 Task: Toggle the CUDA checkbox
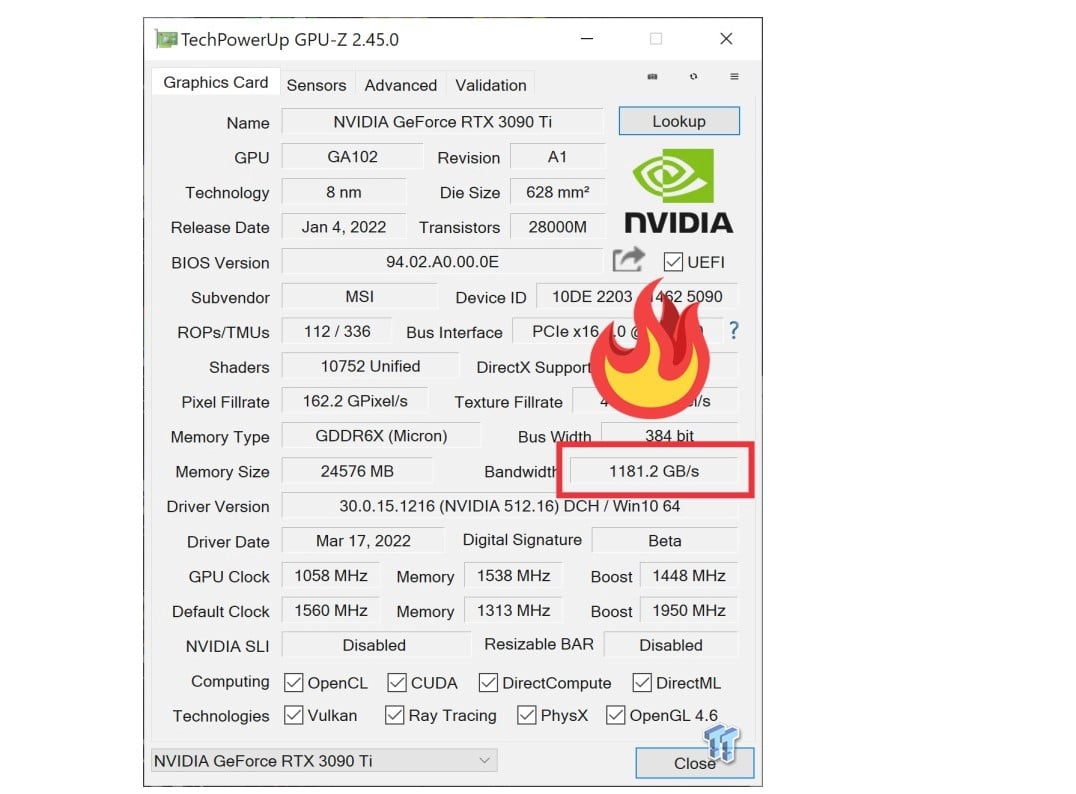397,683
